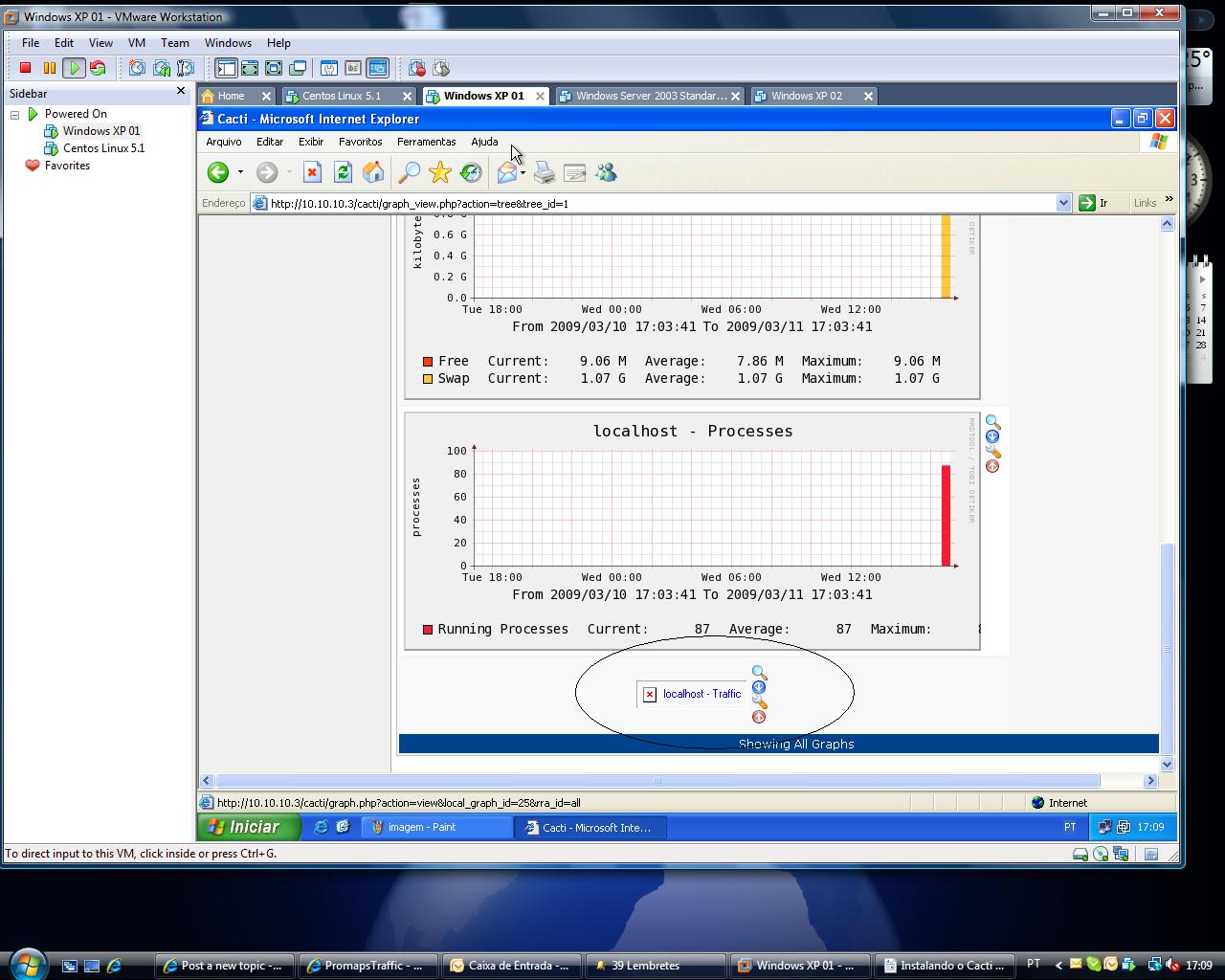Open Post a new topic taskbar window
Screen dimensions: 1225x980
225,966
